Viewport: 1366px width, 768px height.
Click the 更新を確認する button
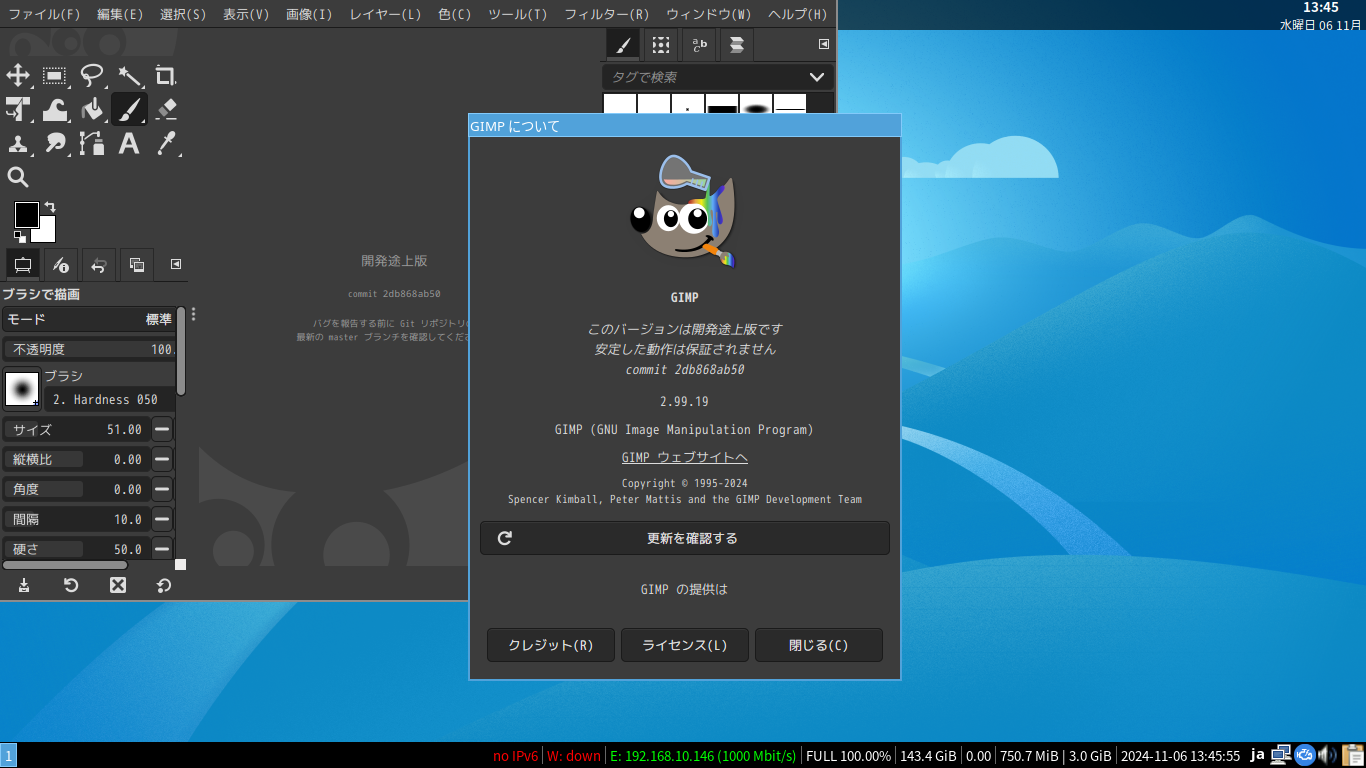(x=685, y=538)
